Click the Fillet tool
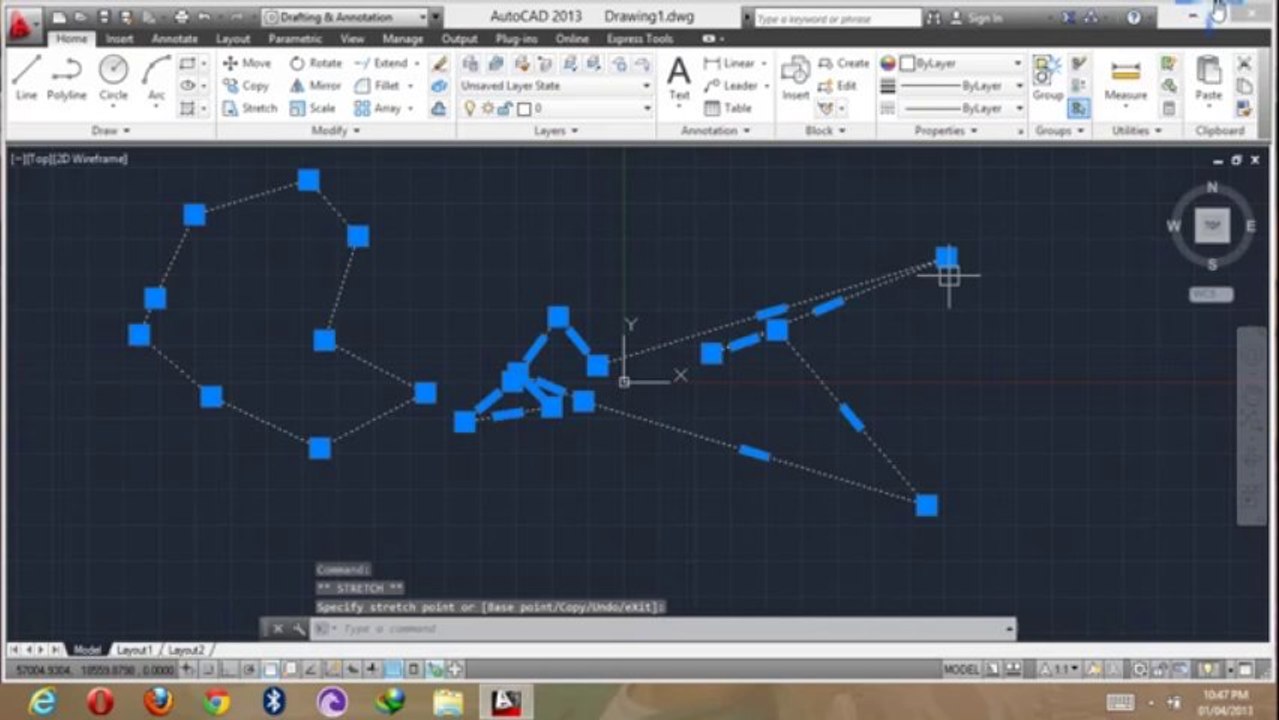The height and width of the screenshot is (720, 1279). tap(378, 86)
